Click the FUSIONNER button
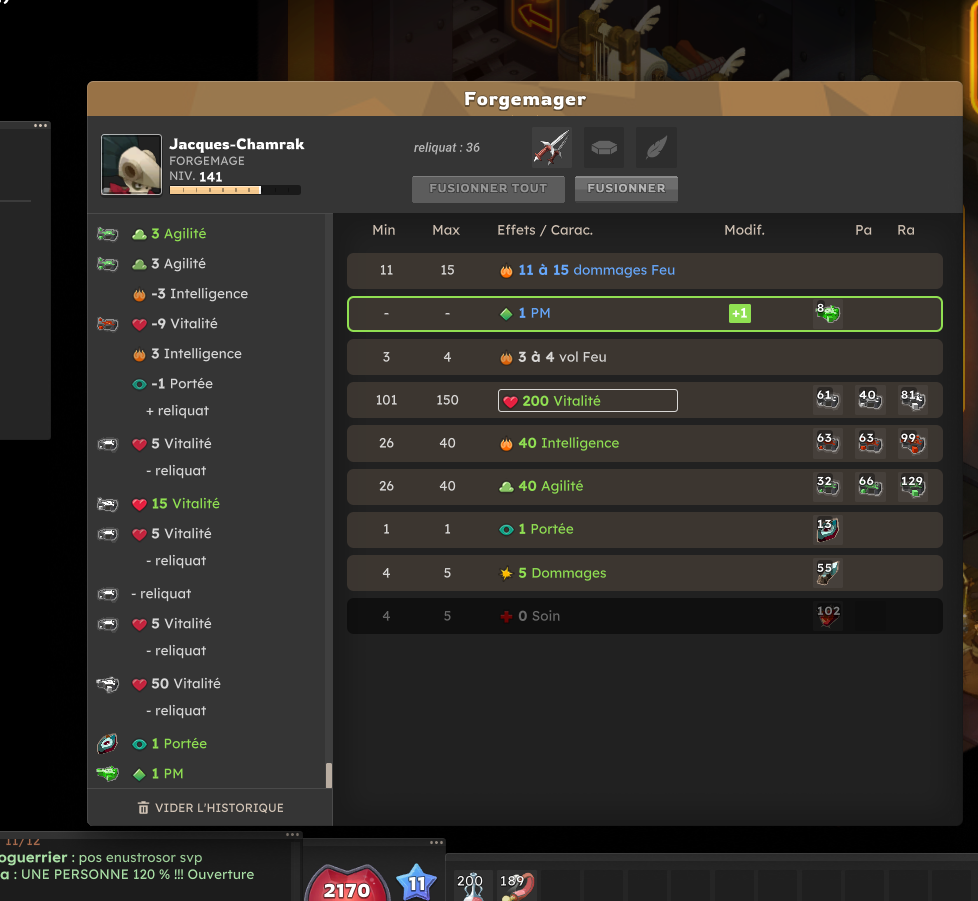Image resolution: width=978 pixels, height=901 pixels. click(626, 188)
